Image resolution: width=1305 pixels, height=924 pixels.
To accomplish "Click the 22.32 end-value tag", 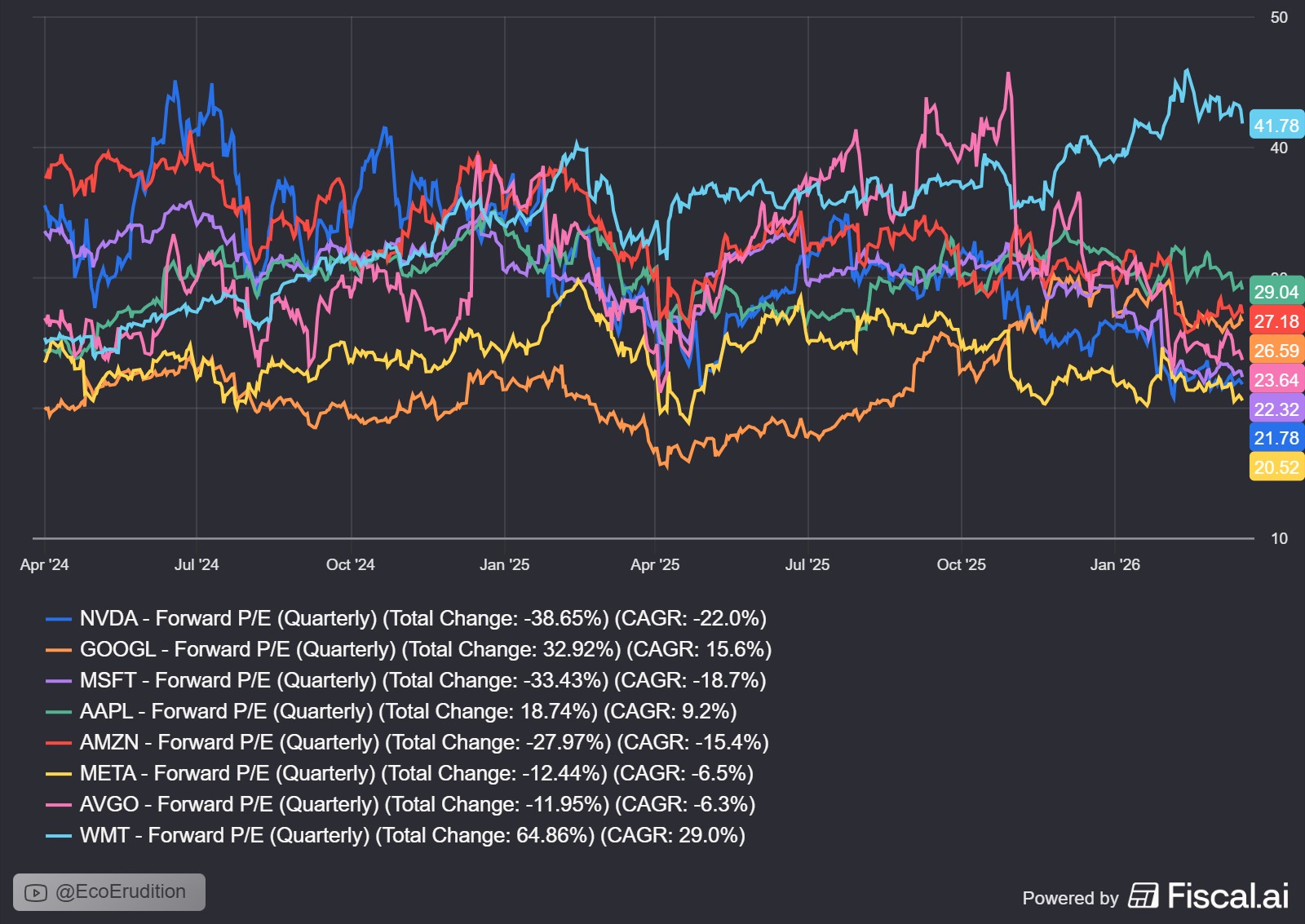I will pos(1276,409).
